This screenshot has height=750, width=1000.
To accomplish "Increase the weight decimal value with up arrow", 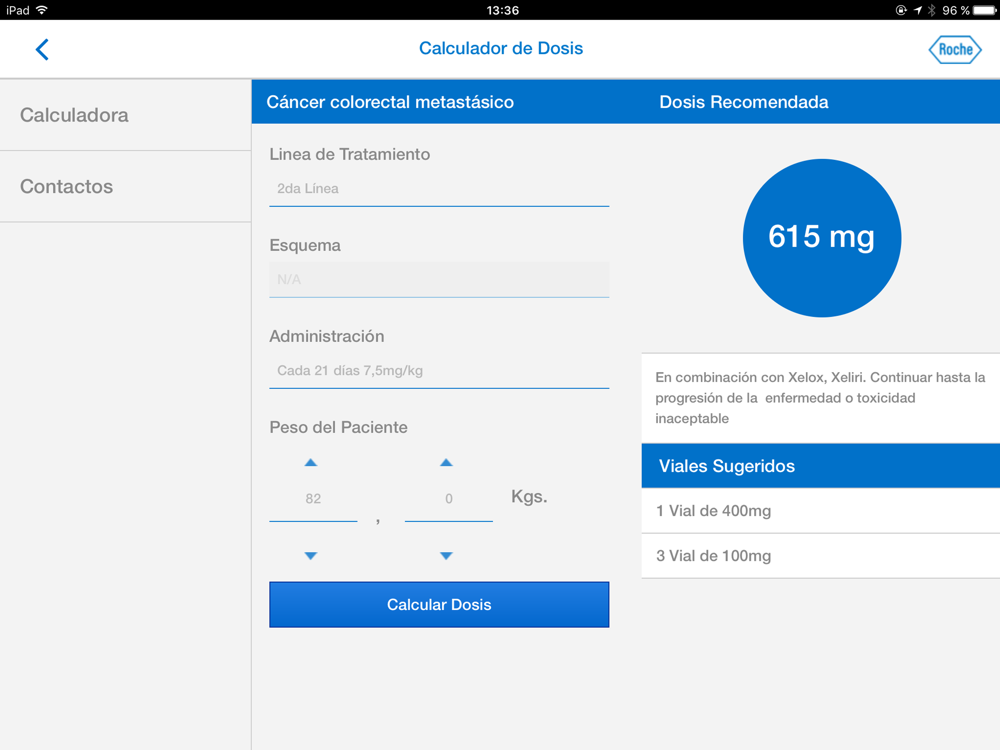I will (x=447, y=463).
